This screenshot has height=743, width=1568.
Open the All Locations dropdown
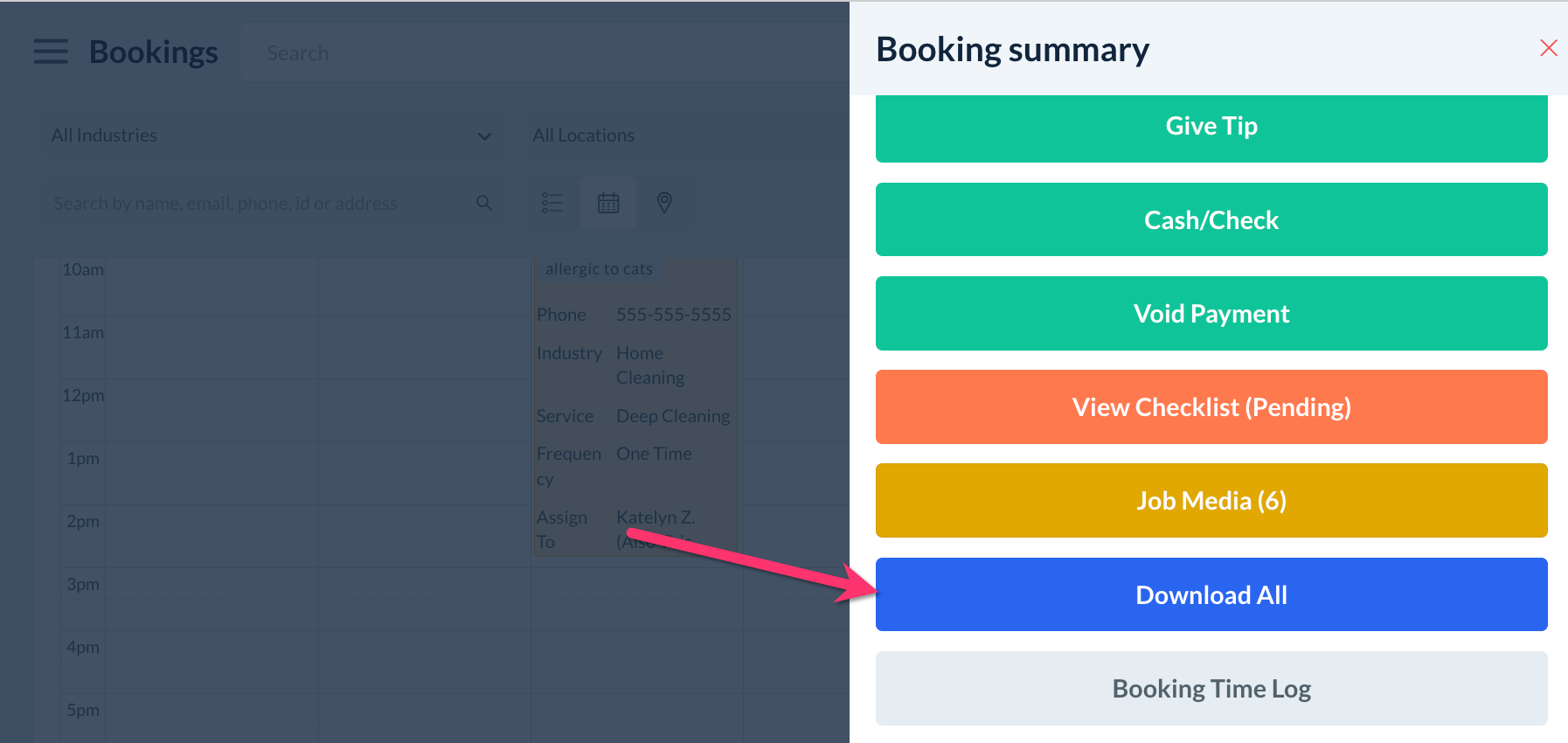[x=682, y=135]
